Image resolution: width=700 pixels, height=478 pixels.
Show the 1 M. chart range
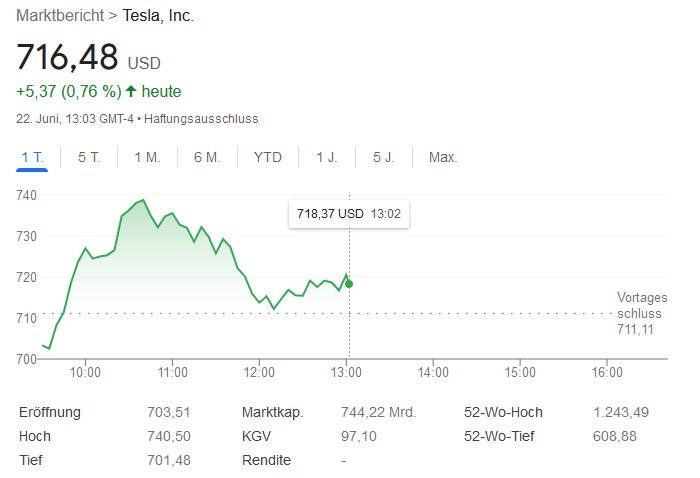[x=147, y=157]
